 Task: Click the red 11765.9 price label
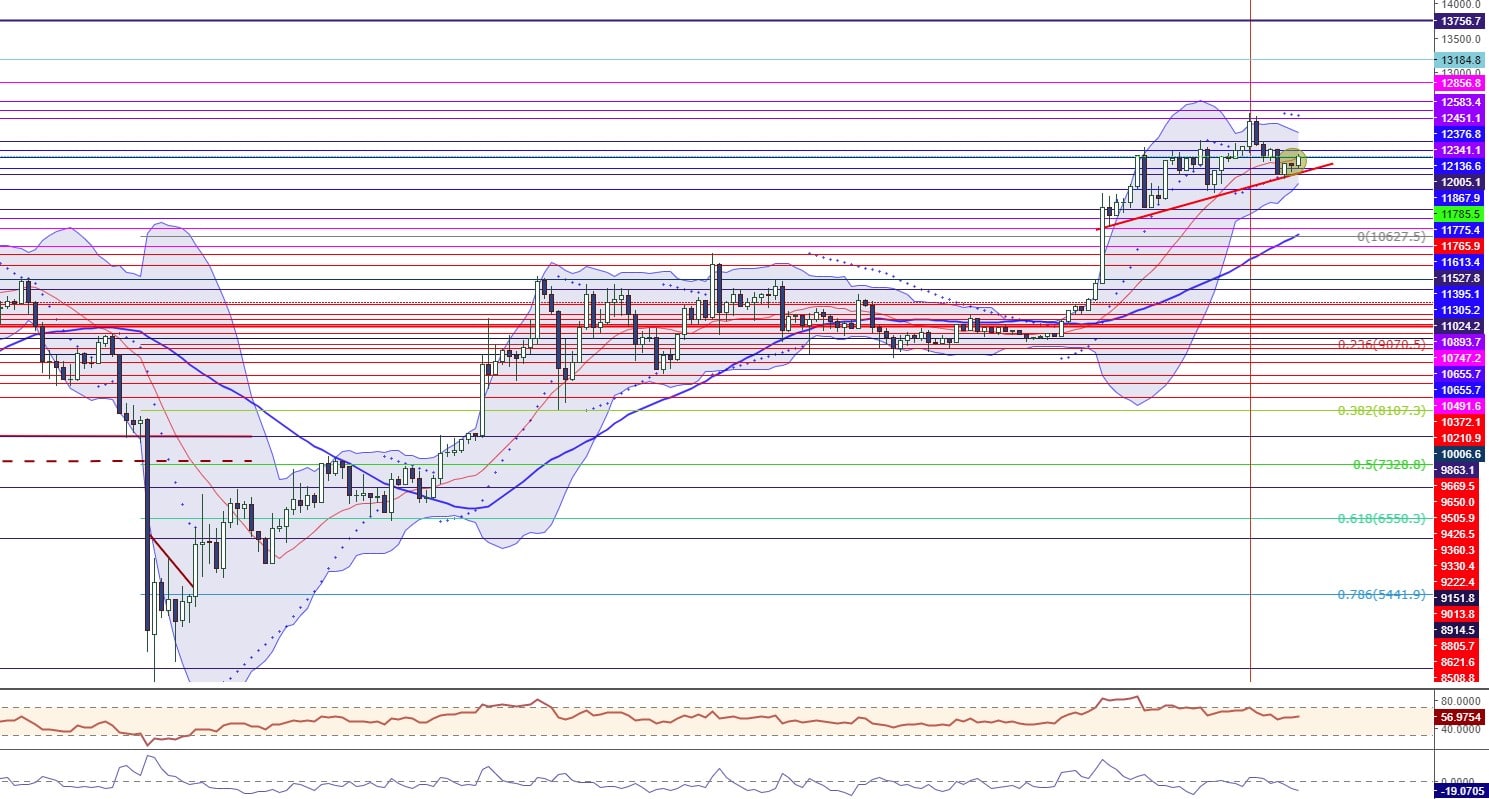1461,246
